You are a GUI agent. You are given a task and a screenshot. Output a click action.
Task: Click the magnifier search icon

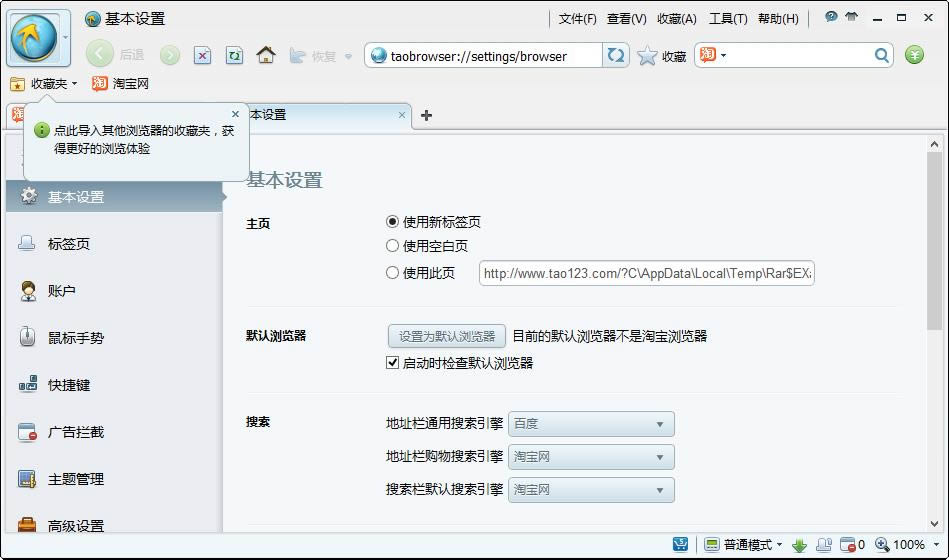[x=882, y=56]
